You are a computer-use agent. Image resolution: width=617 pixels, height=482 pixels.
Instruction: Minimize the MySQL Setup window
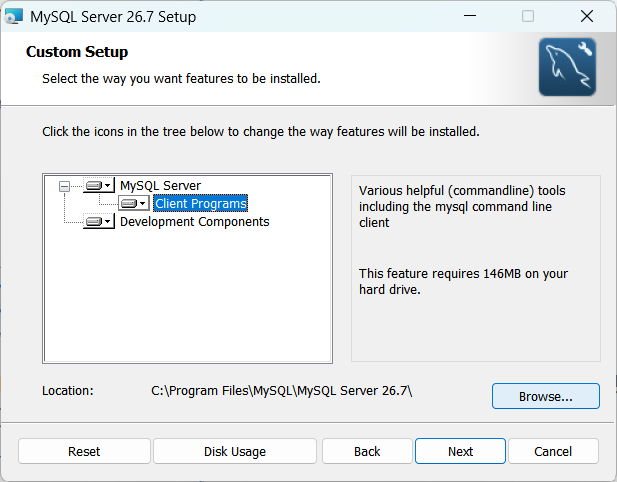[x=469, y=16]
